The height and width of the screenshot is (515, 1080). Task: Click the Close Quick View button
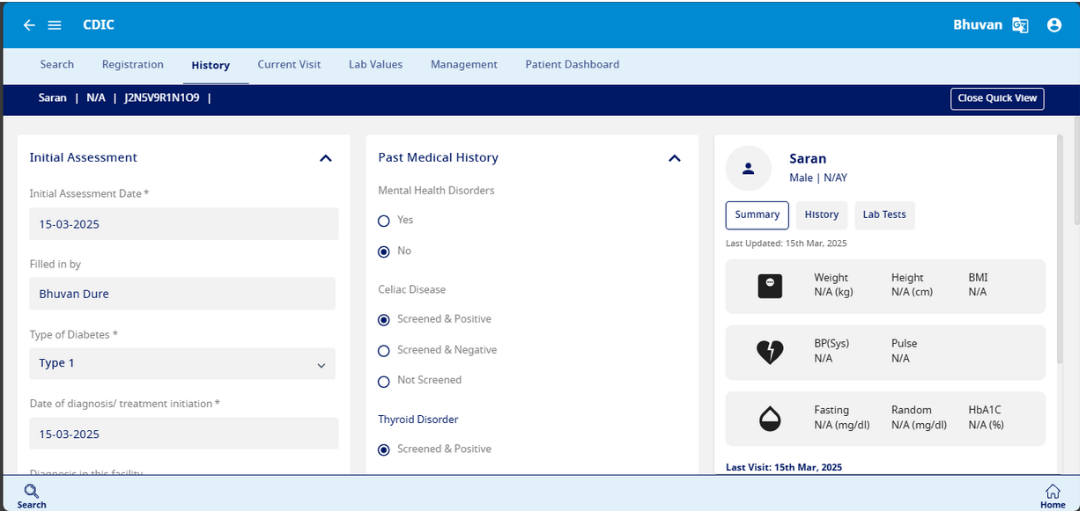[997, 98]
